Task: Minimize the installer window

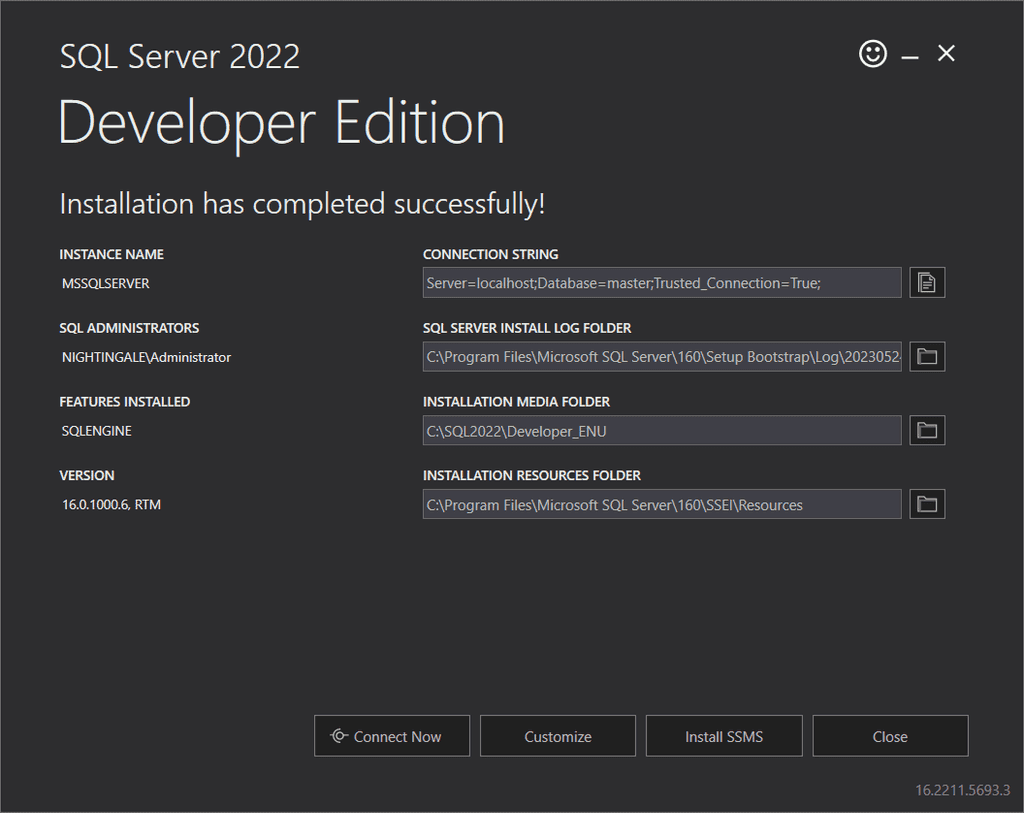Action: pos(909,54)
